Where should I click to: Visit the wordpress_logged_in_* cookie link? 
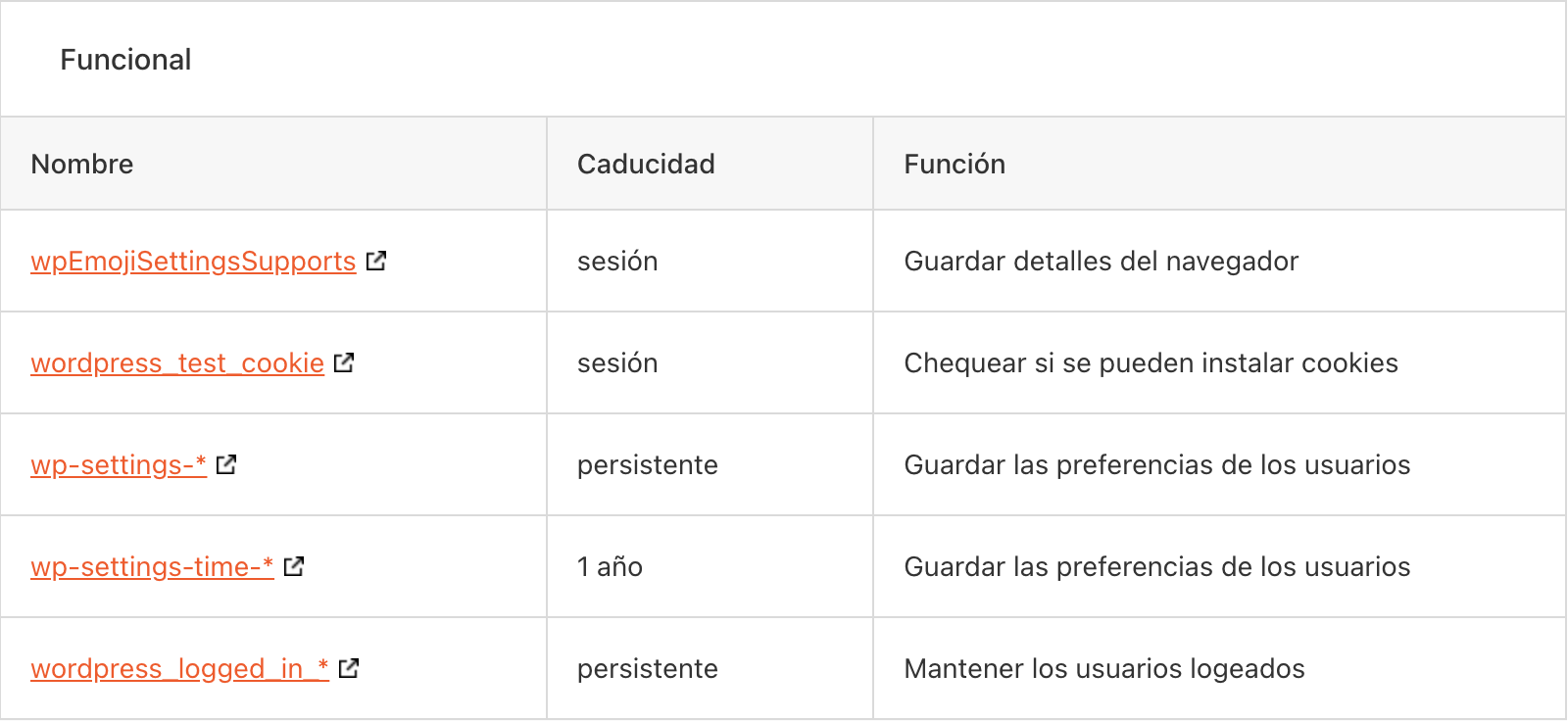pos(179,669)
